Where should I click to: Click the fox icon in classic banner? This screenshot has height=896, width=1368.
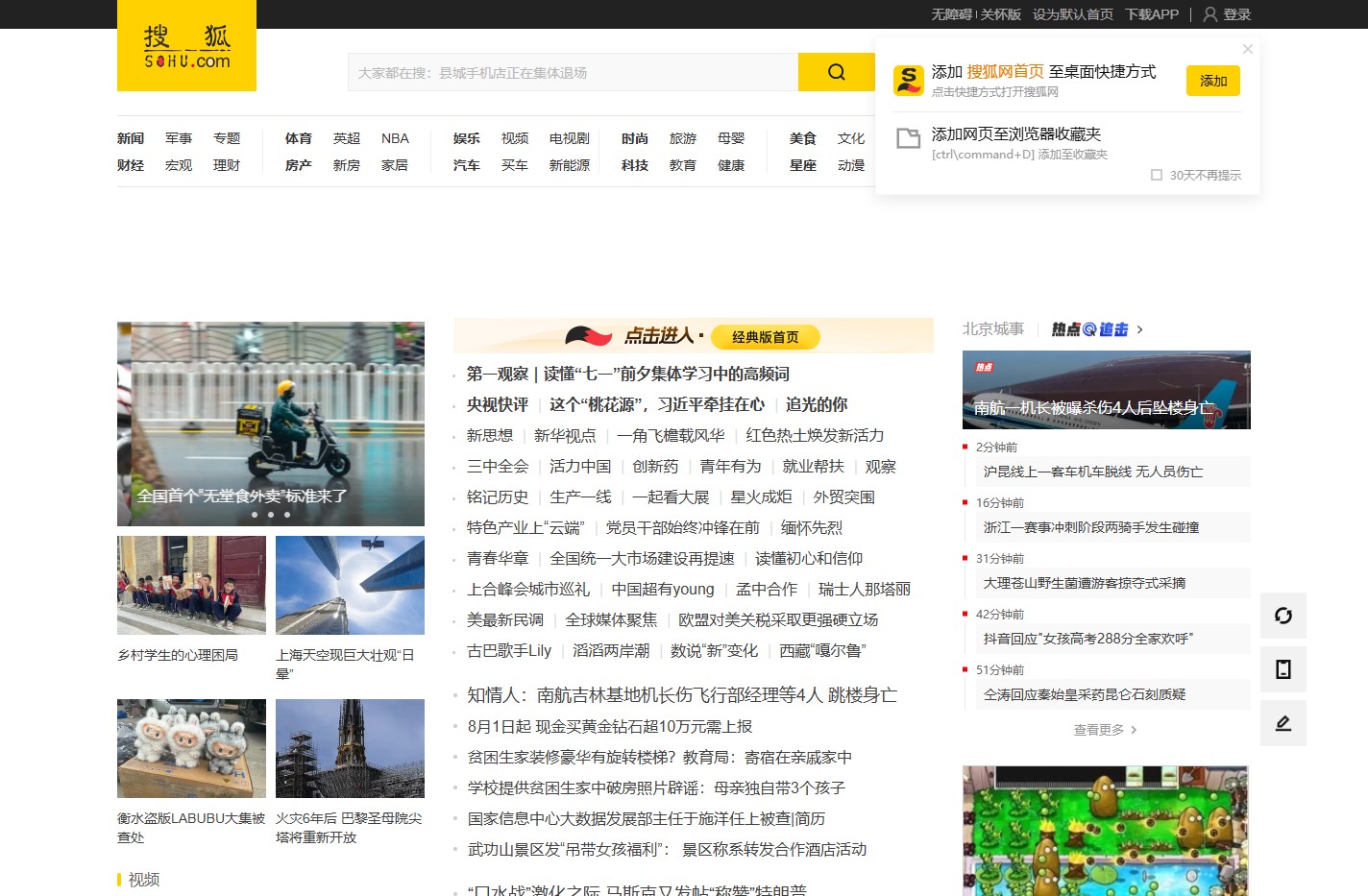[x=588, y=336]
